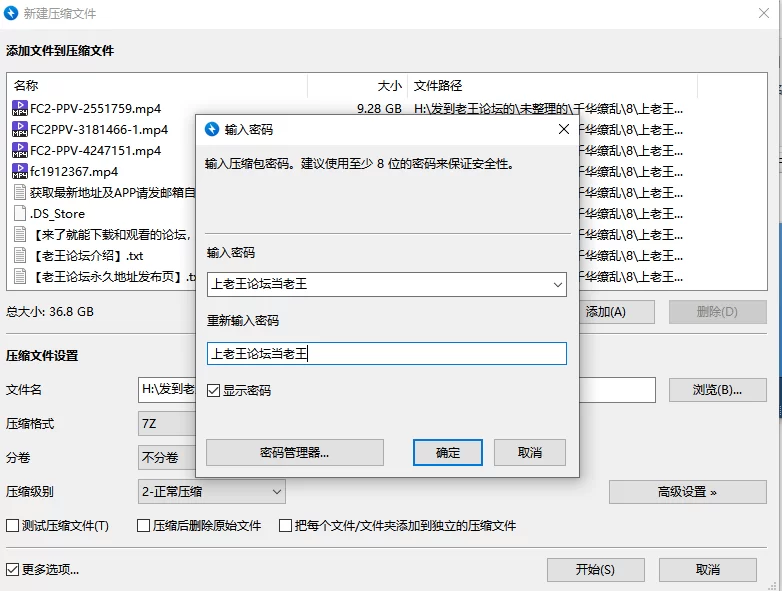The height and width of the screenshot is (591, 782).
Task: Open the 压缩格式 7Z dropdown
Action: click(x=167, y=424)
